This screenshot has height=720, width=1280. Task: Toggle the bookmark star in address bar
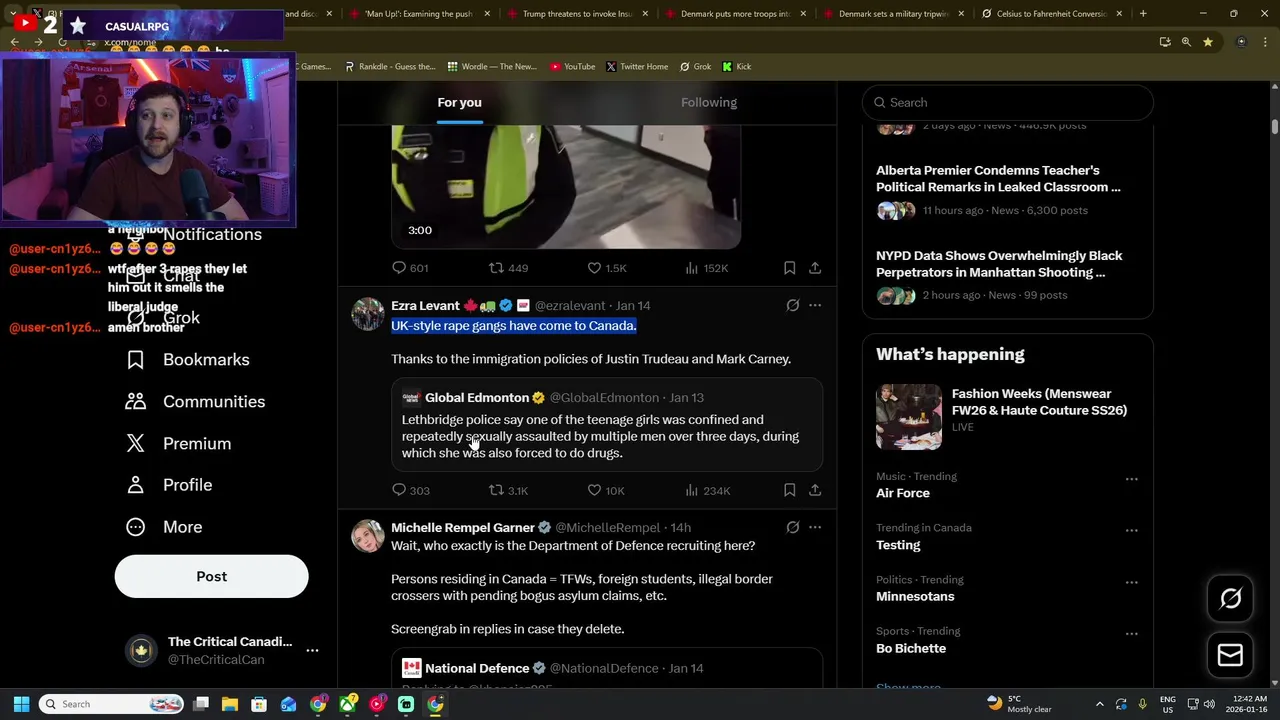coord(1208,42)
